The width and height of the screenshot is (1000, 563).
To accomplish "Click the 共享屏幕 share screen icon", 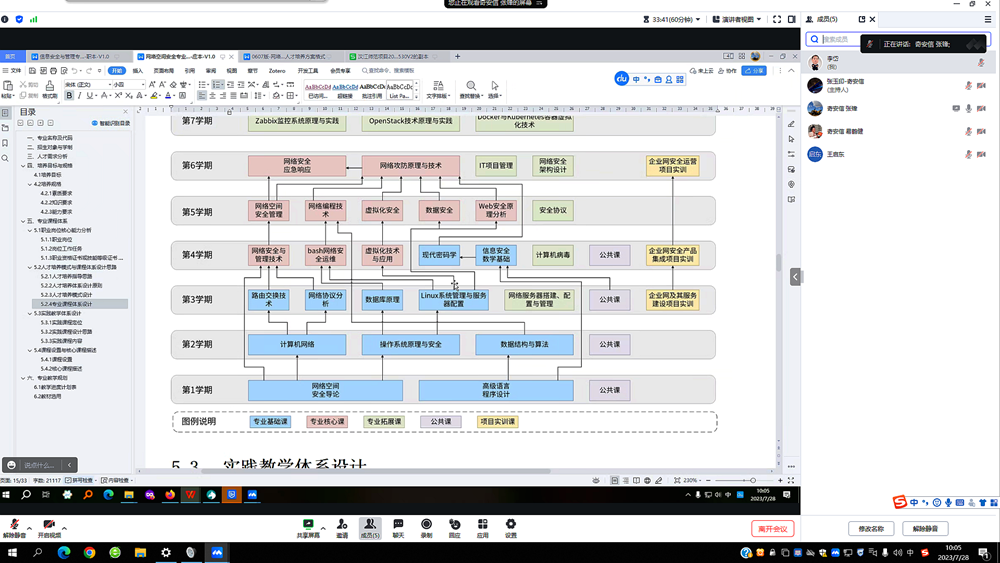I will tap(308, 525).
